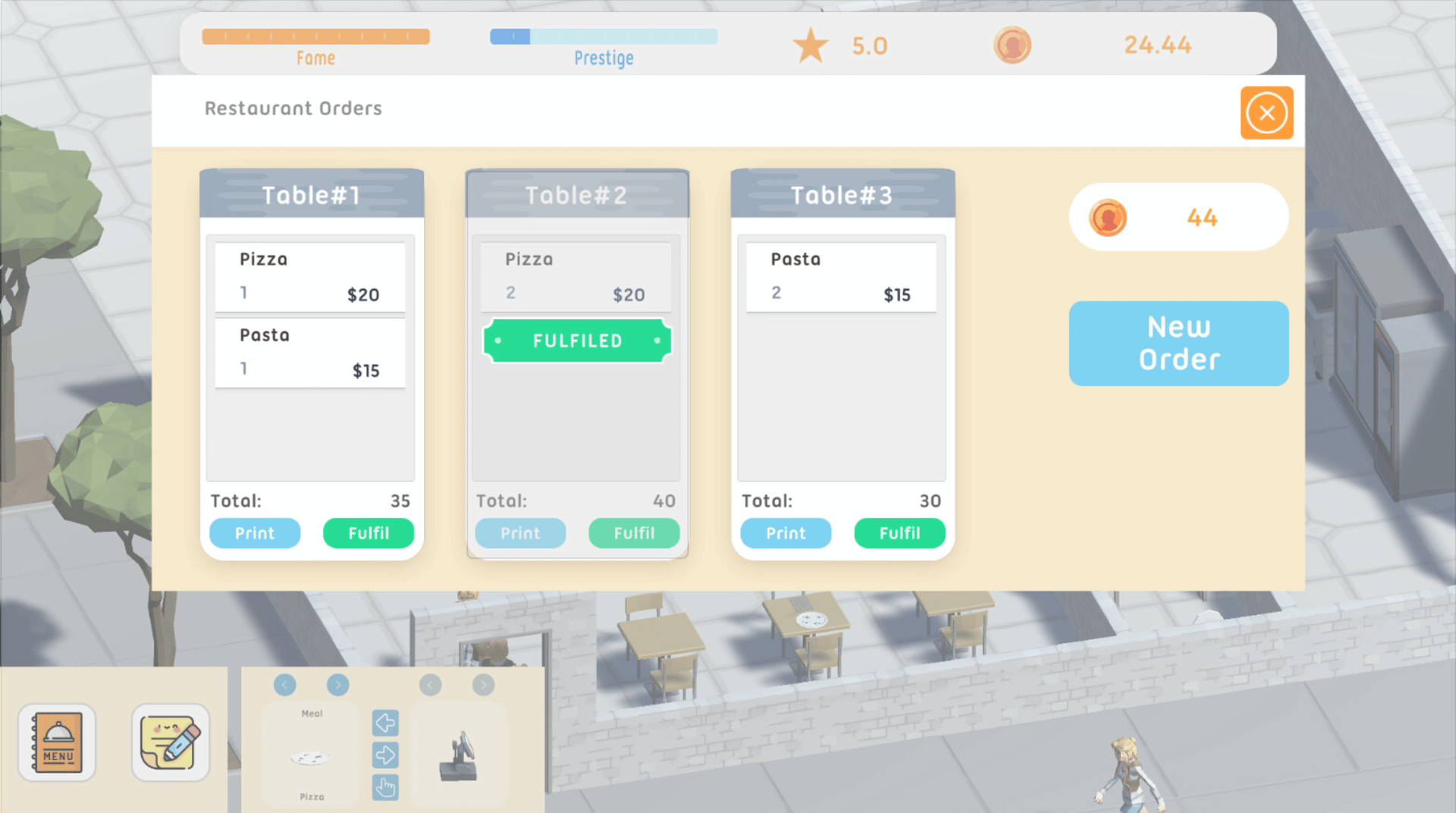Fulfil the Table#3 order
The width and height of the screenshot is (1456, 813).
tap(899, 533)
